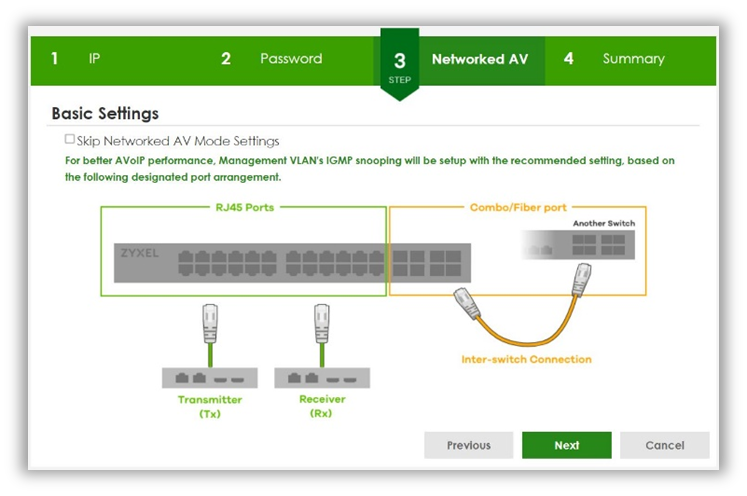Click the RJ45 cable plug above Transmitter
Screen dimensions: 747x496
pyautogui.click(x=210, y=321)
